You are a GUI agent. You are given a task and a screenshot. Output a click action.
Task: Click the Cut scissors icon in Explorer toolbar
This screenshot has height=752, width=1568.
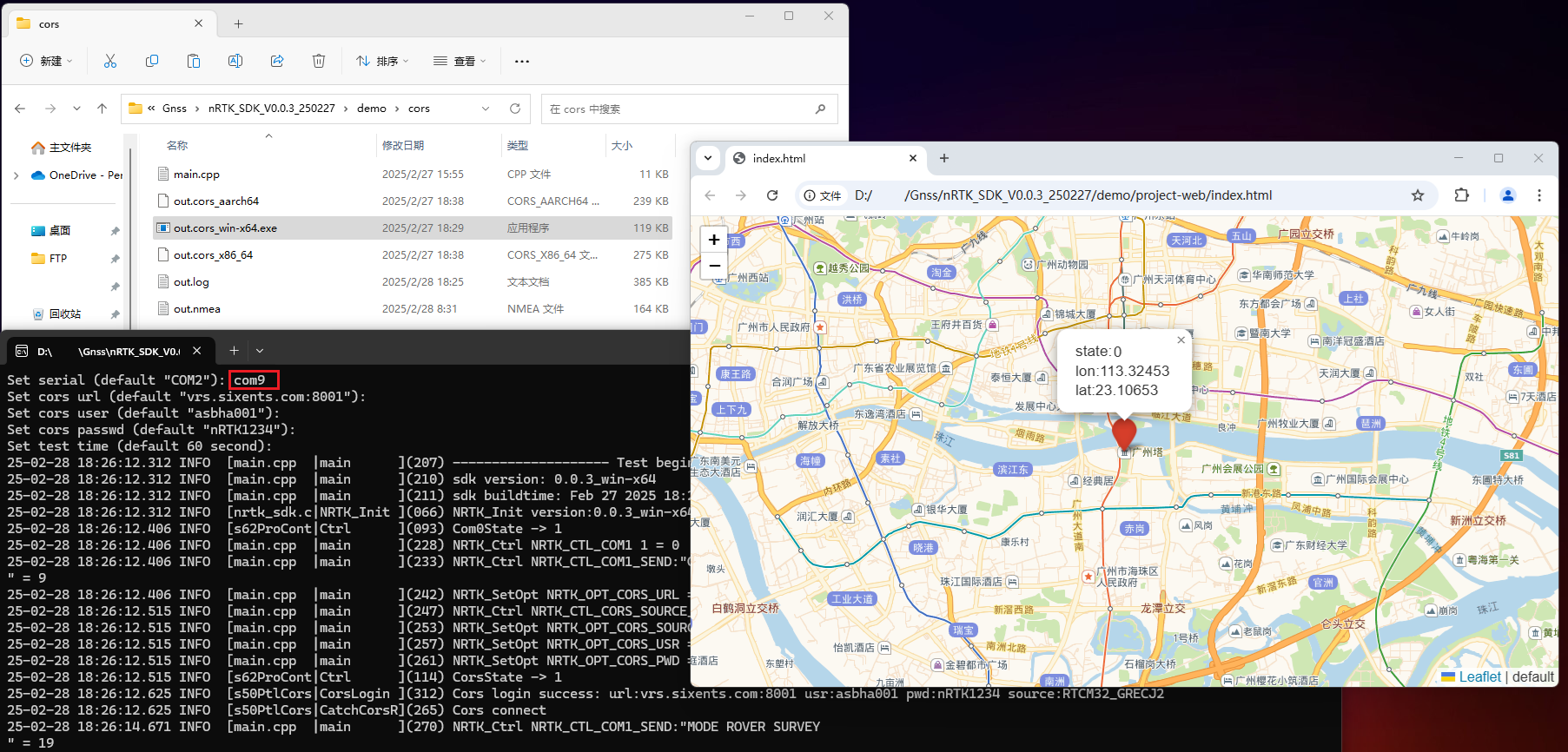click(x=110, y=61)
